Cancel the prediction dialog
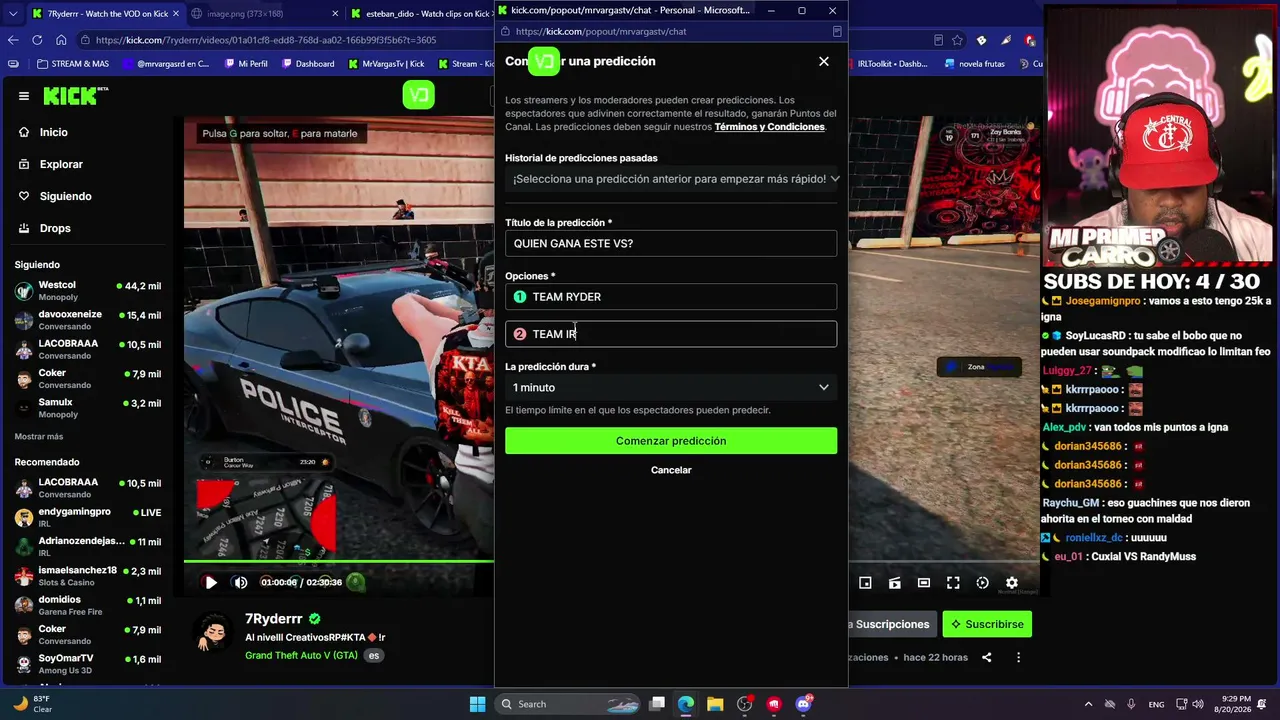The image size is (1280, 720). (x=671, y=470)
